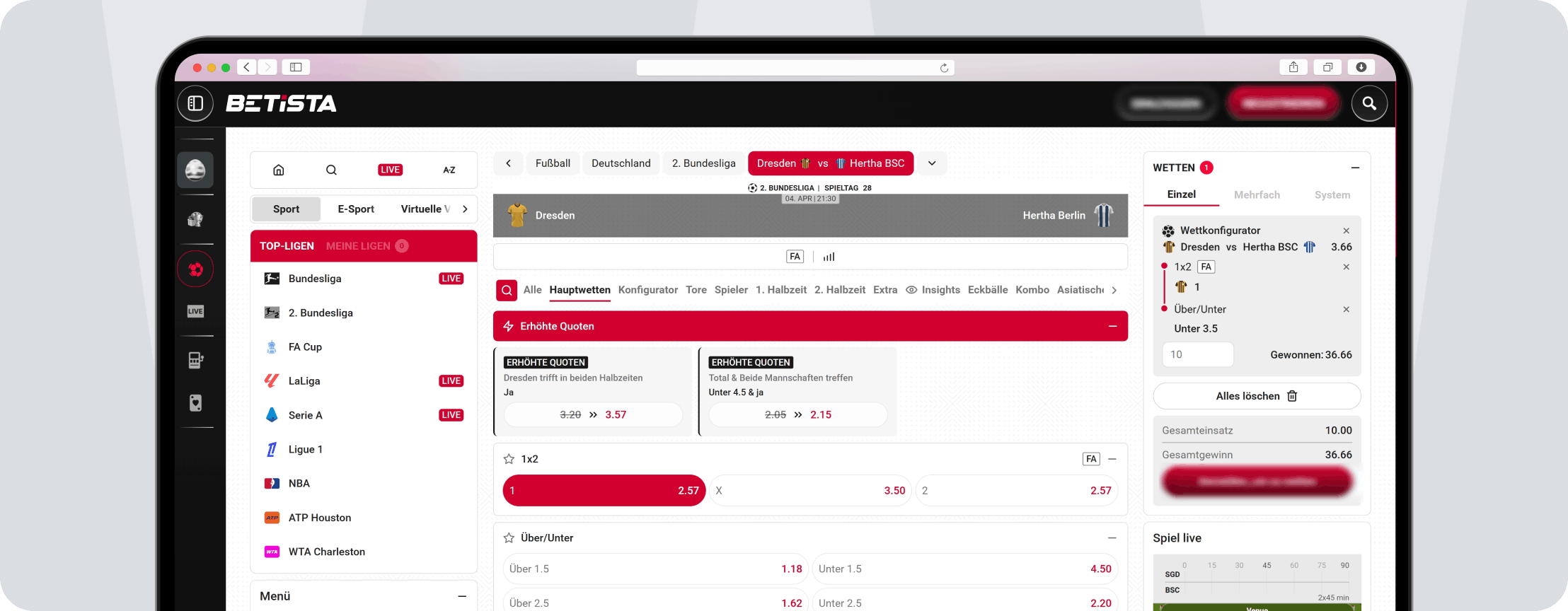The image size is (1568, 611).
Task: Click browser share icon
Action: 1293,67
